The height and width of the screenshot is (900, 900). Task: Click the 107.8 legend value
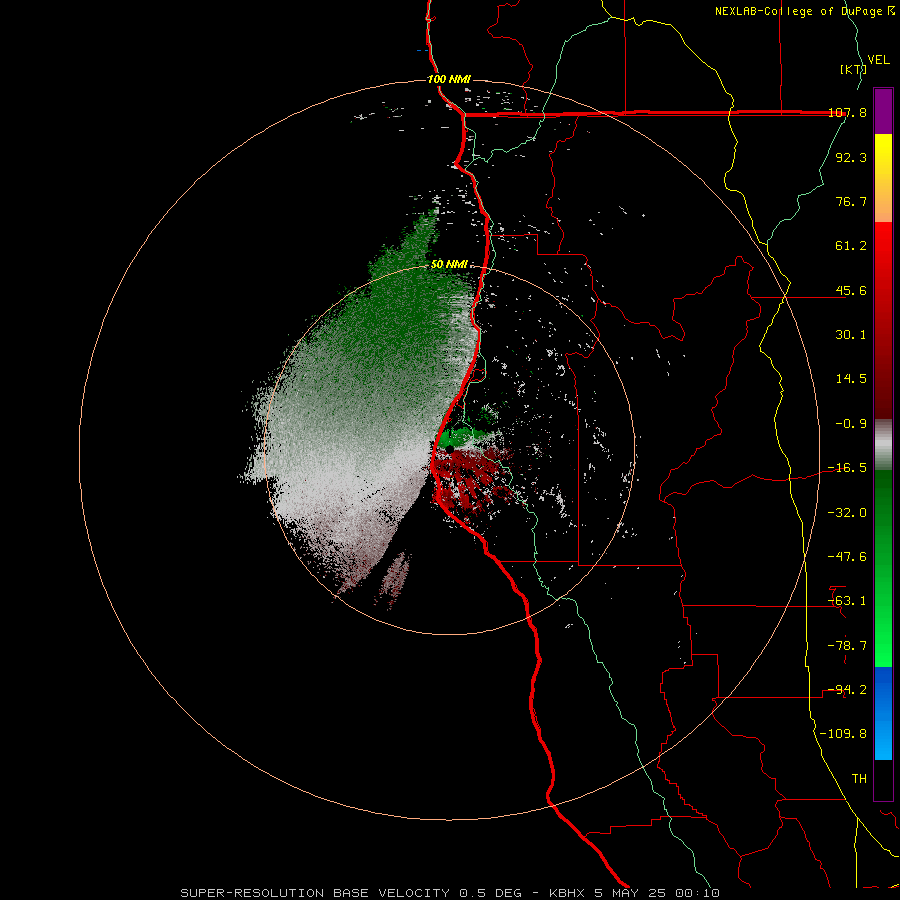click(848, 113)
